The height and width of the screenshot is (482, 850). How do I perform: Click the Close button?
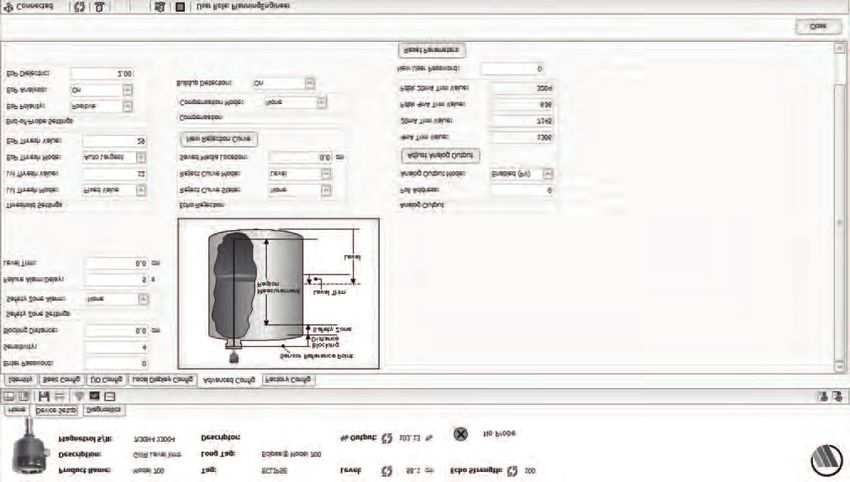[x=817, y=27]
